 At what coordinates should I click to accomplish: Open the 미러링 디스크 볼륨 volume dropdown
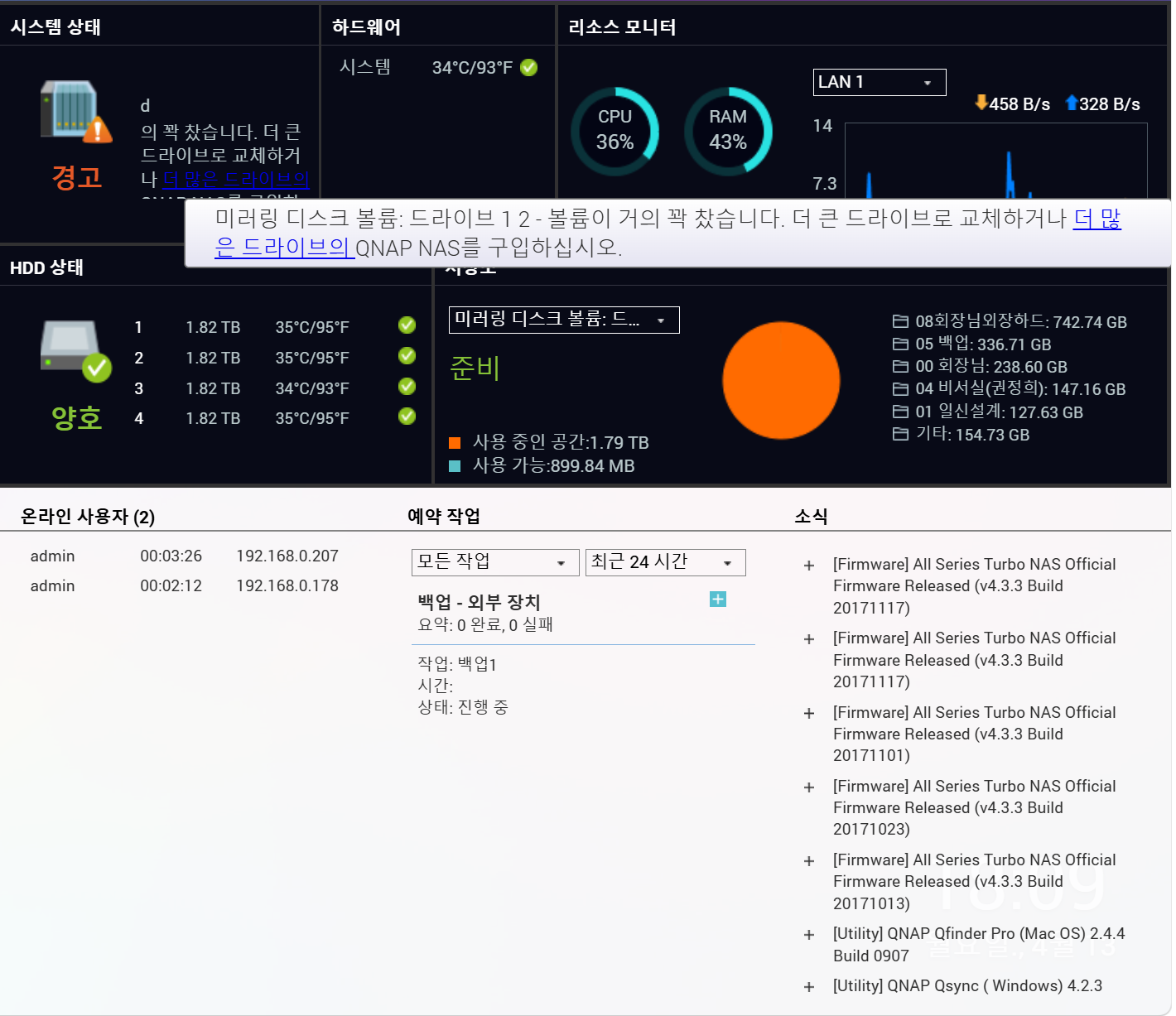(x=564, y=320)
